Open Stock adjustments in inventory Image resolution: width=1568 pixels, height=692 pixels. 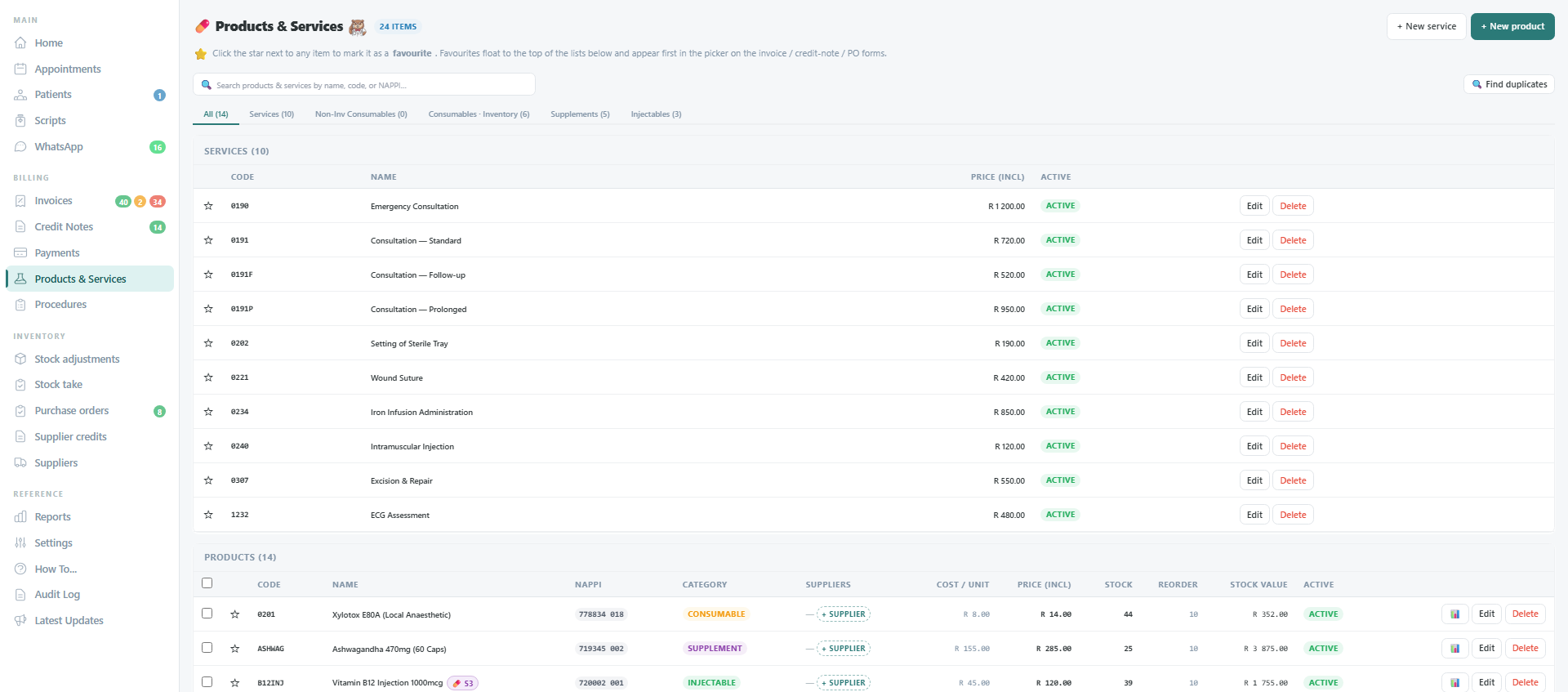point(90,359)
